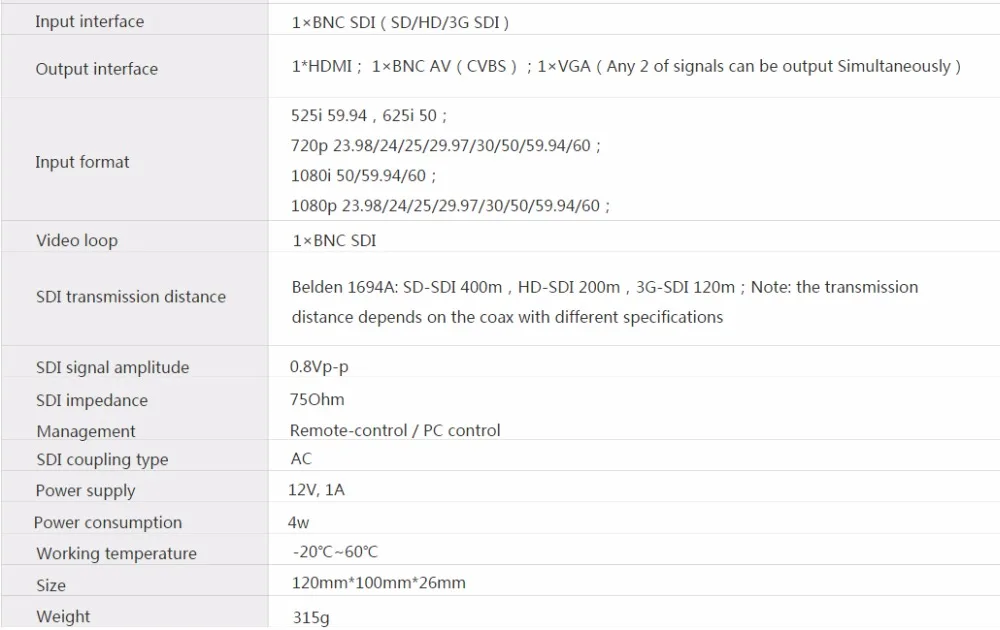Select the Output interface label
This screenshot has width=1000, height=630.
point(96,69)
